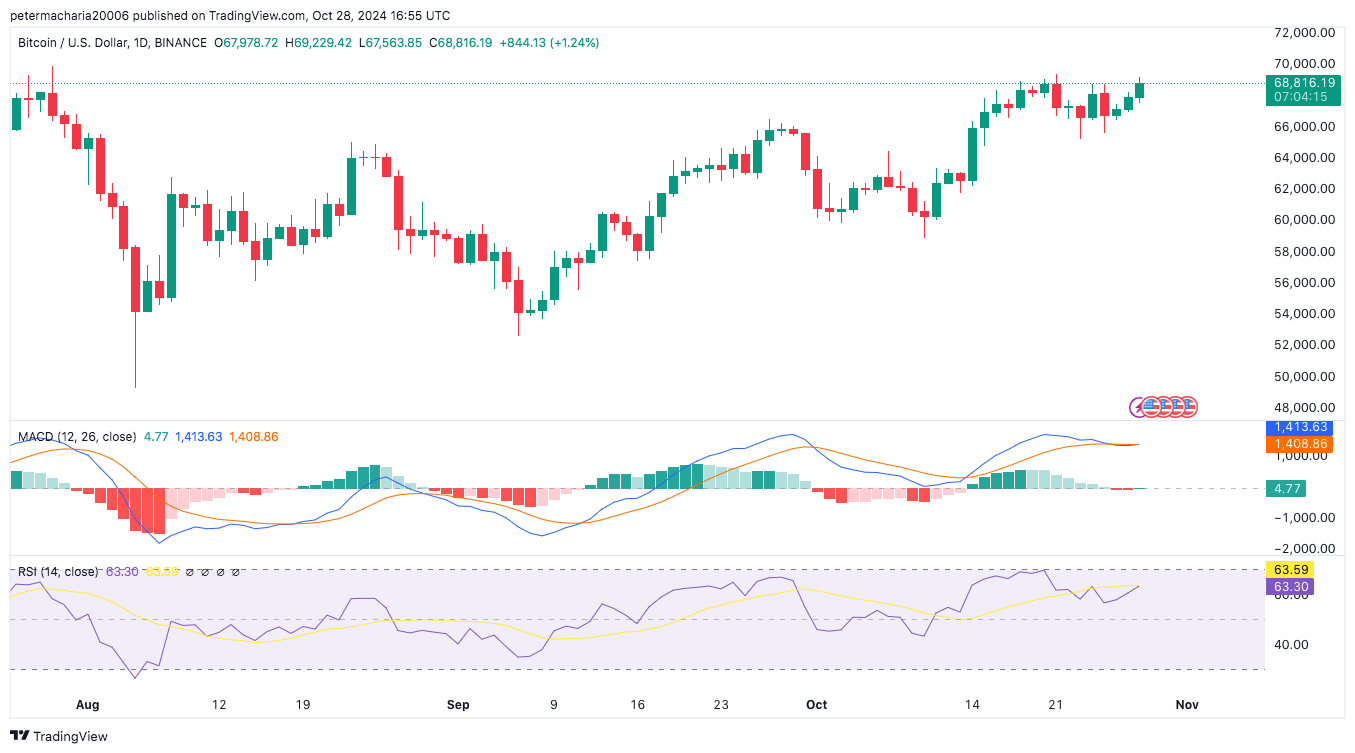The width and height of the screenshot is (1355, 753).
Task: Click the orange 1,408.86 label on MACD axis
Action: pyautogui.click(x=1300, y=444)
